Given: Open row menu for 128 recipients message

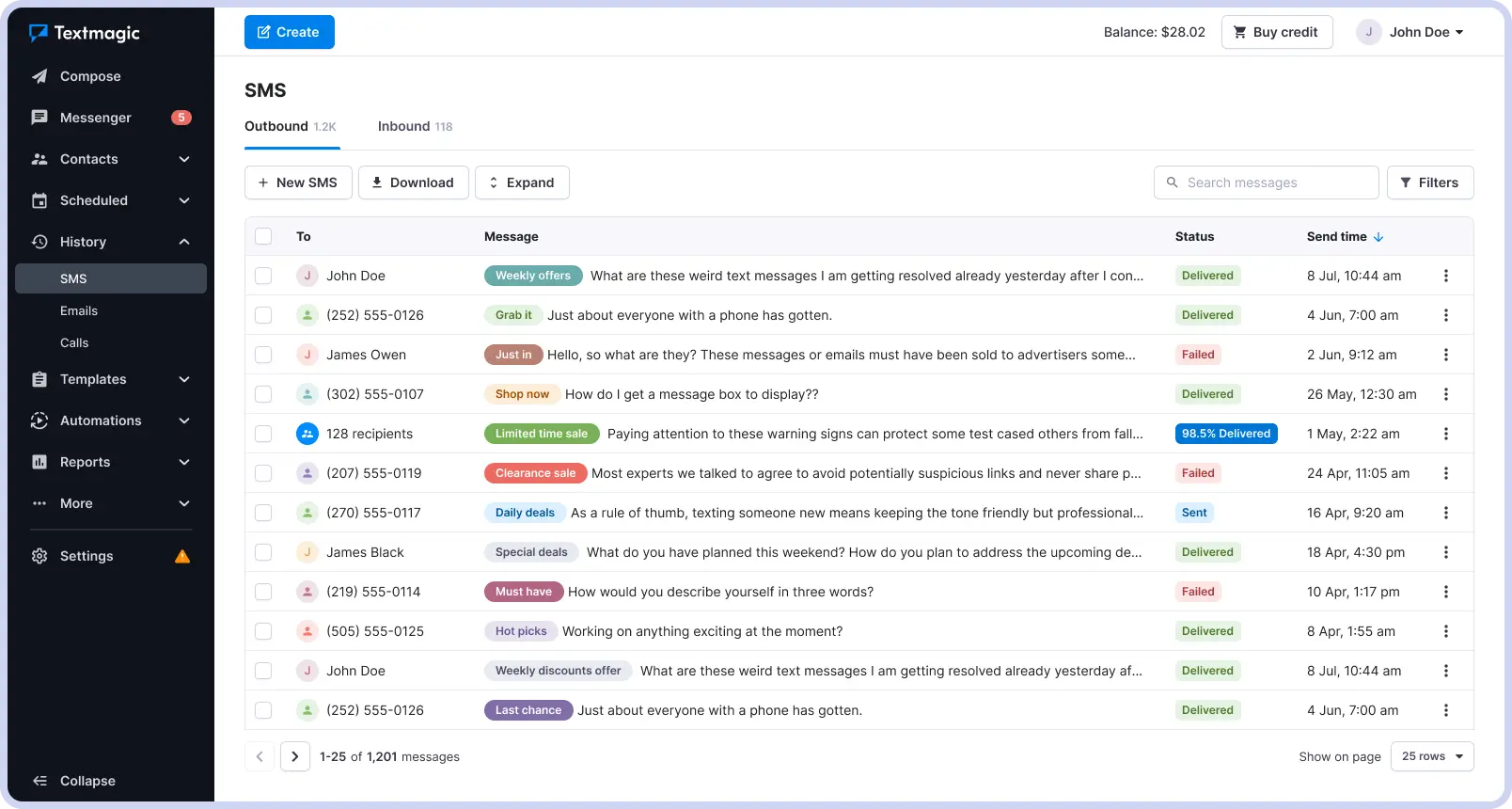Looking at the screenshot, I should tap(1446, 434).
